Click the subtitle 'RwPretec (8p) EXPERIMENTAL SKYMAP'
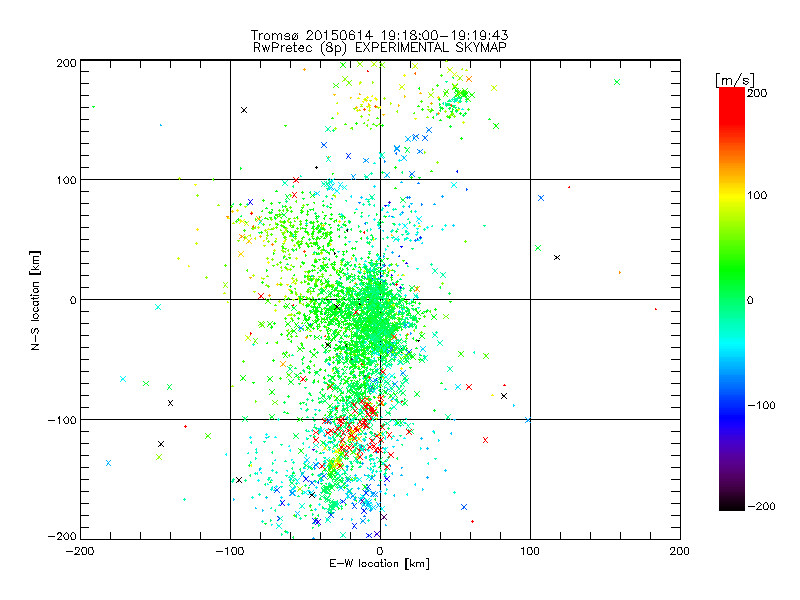The image size is (800, 600). [380, 47]
